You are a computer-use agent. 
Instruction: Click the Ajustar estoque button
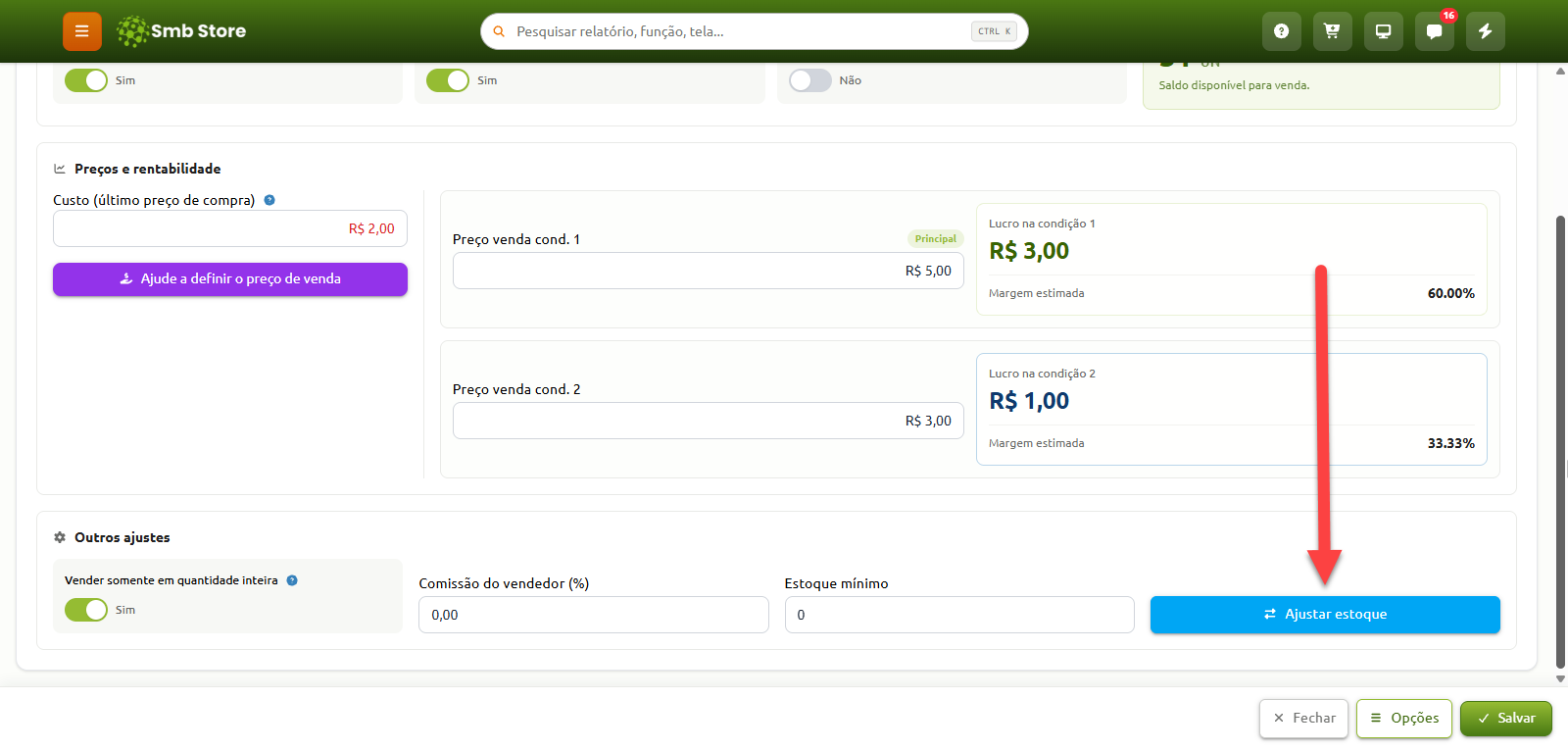1325,615
